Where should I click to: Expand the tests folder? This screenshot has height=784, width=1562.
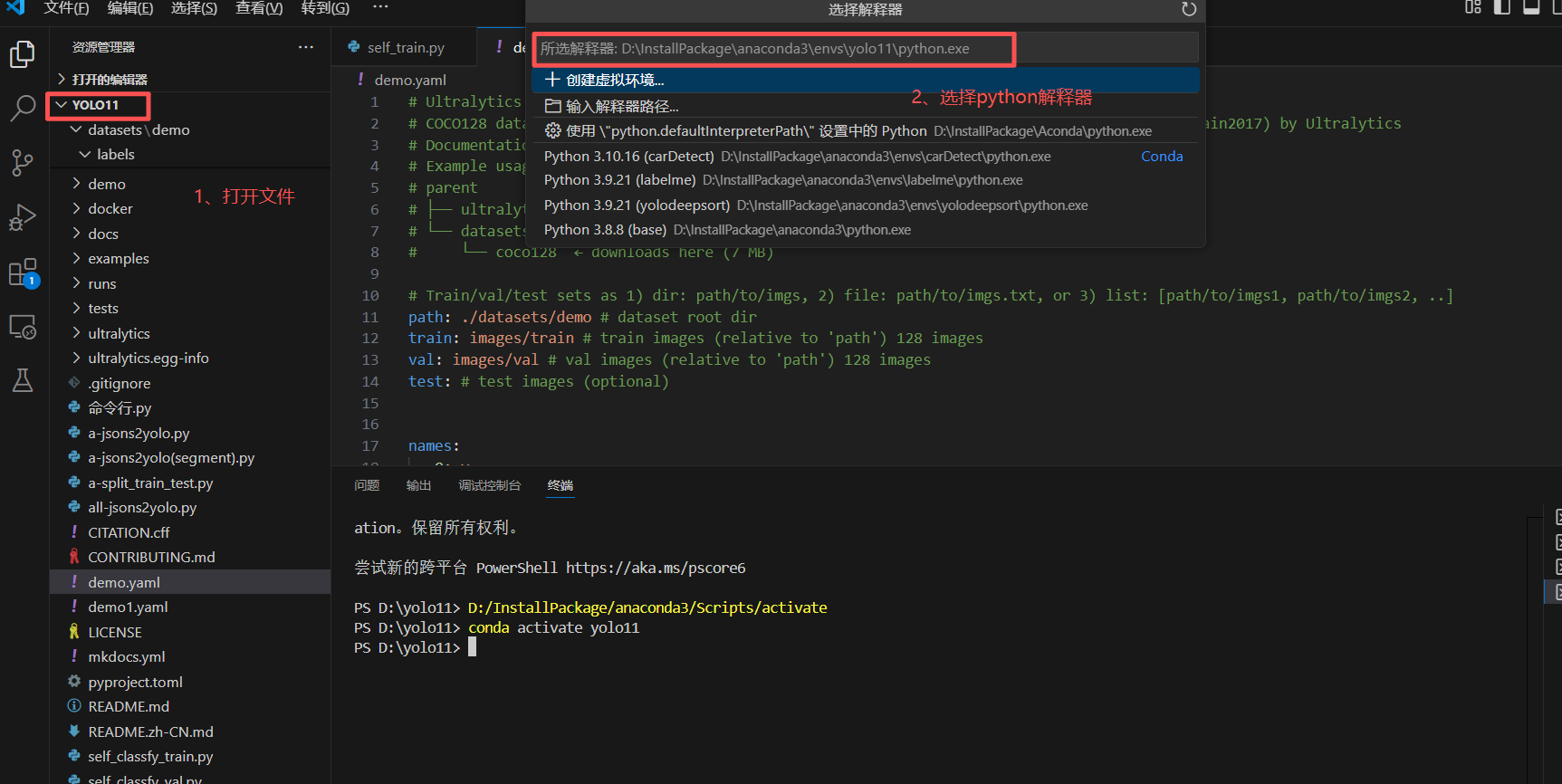point(190,309)
